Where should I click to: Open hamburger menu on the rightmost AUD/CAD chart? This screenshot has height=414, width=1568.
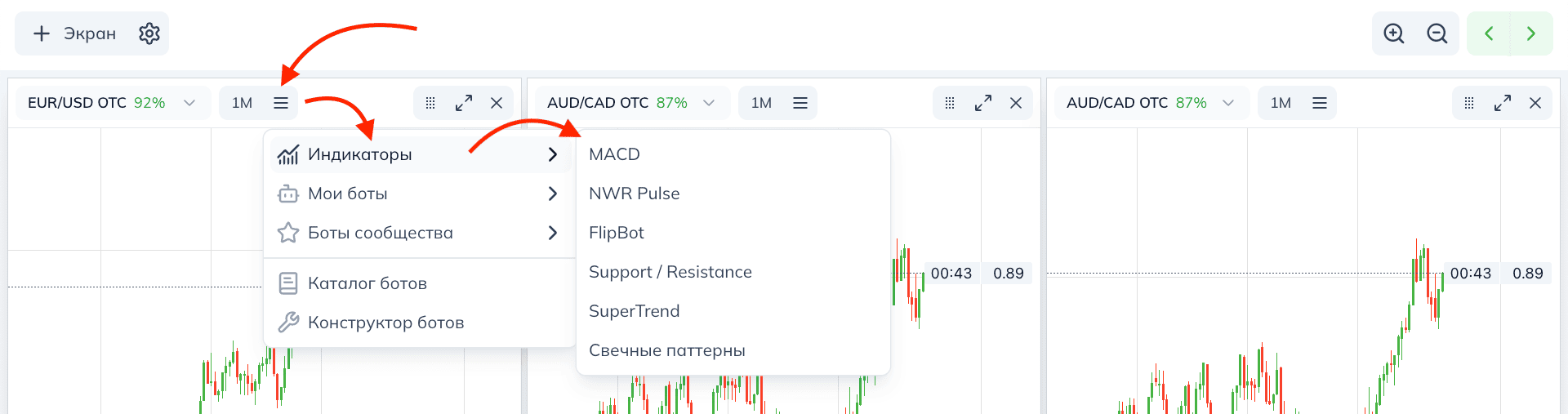coord(1320,103)
